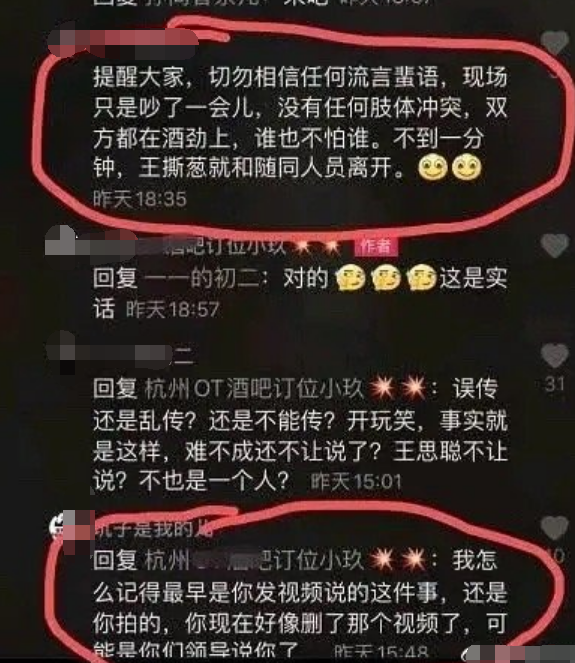This screenshot has width=575, height=663.
Task: Open the blurred avatar of the first commenter
Action: [x=63, y=40]
